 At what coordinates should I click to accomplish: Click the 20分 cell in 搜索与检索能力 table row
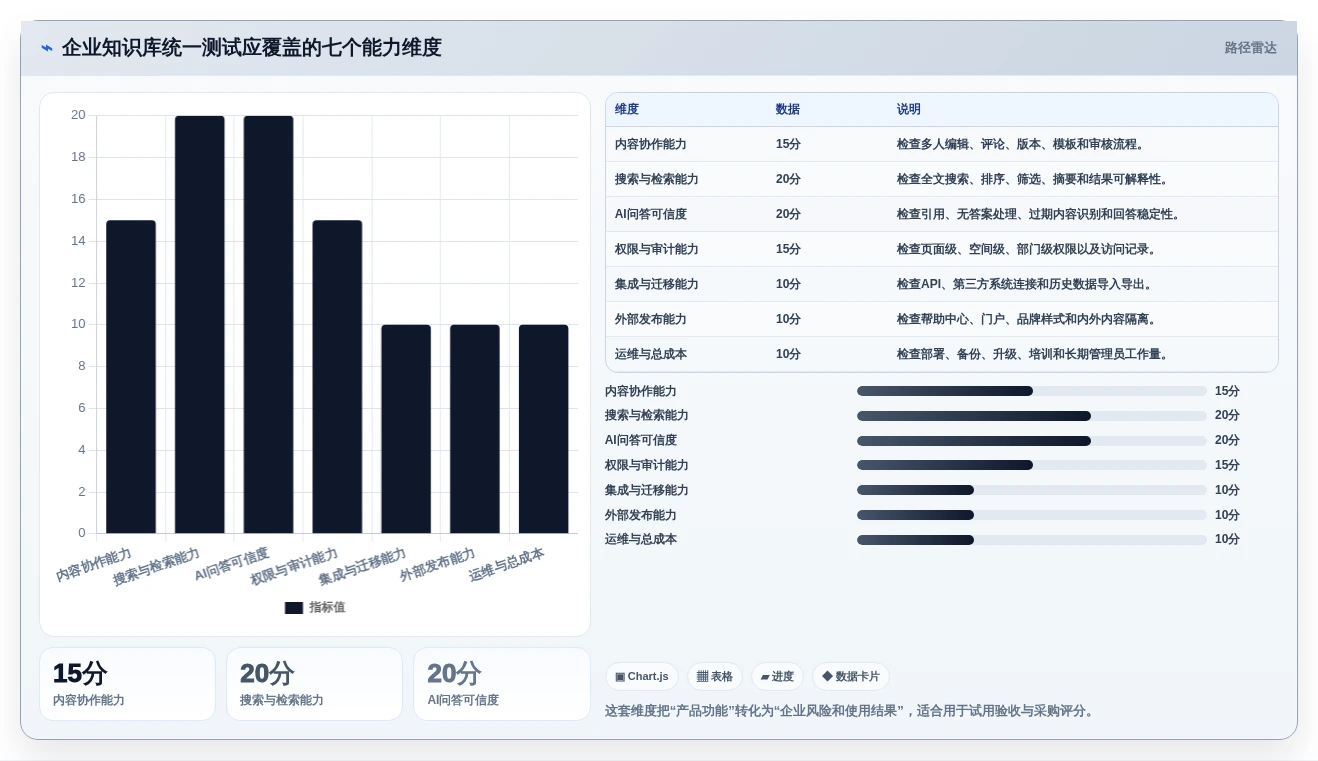point(788,179)
